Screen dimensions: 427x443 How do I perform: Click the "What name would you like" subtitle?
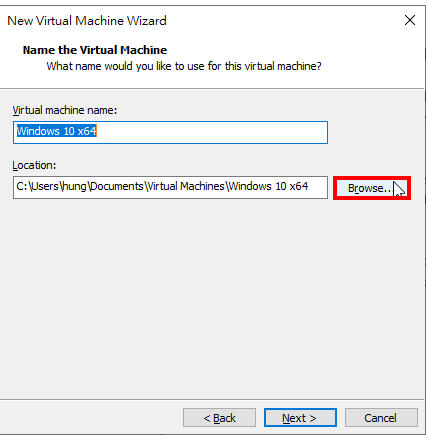click(x=184, y=66)
